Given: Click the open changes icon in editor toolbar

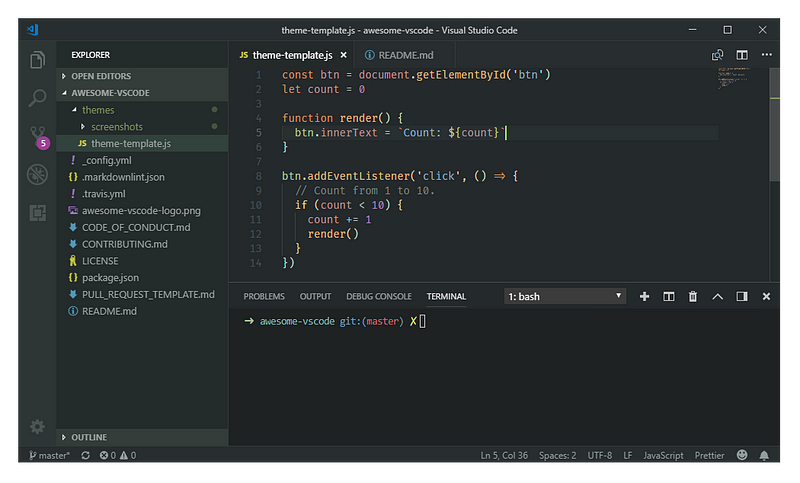Looking at the screenshot, I should pos(717,55).
